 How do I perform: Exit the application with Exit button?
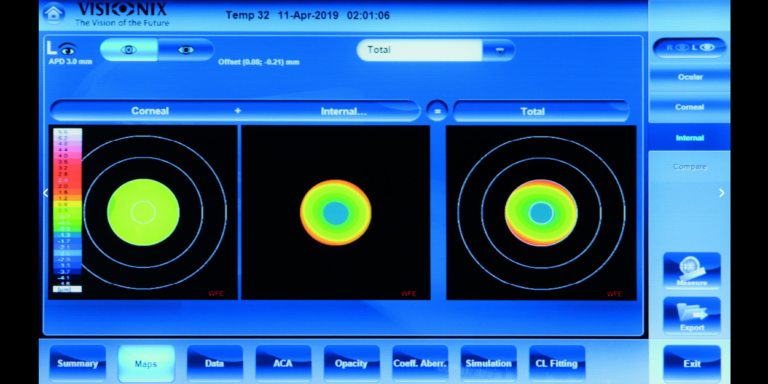coord(692,363)
